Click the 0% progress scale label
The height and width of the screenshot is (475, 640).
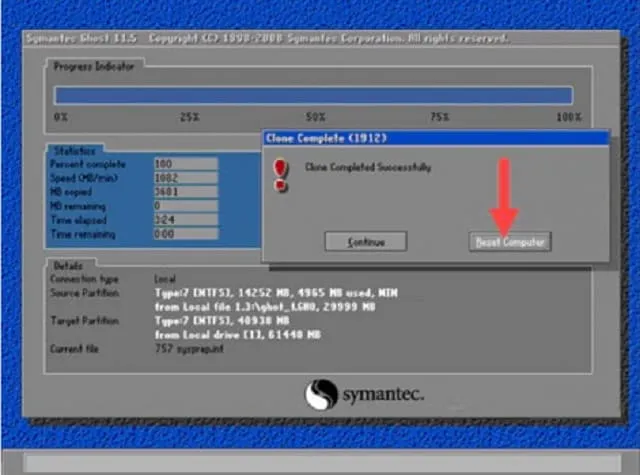[61, 118]
